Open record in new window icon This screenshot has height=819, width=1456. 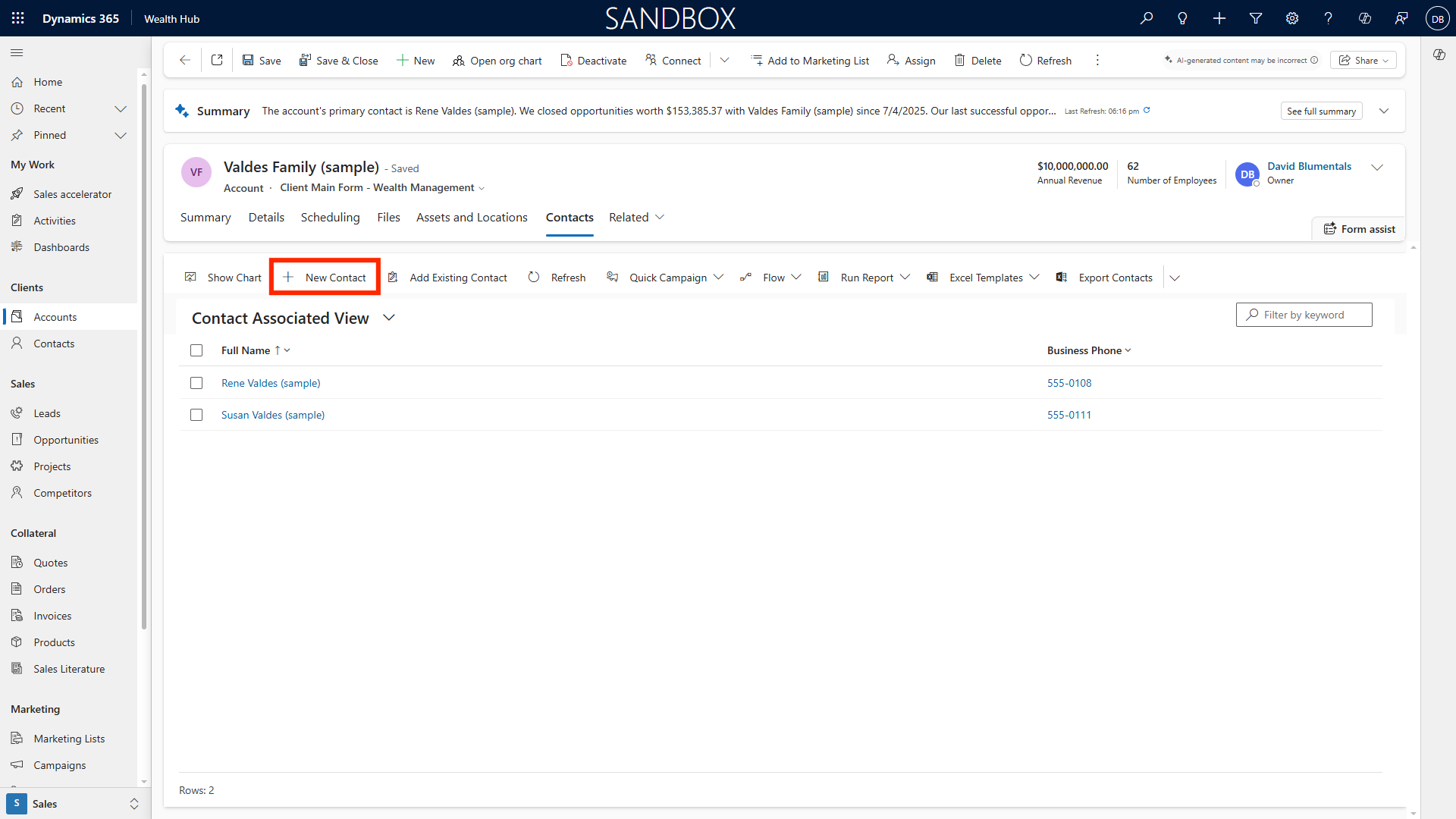pyautogui.click(x=217, y=60)
